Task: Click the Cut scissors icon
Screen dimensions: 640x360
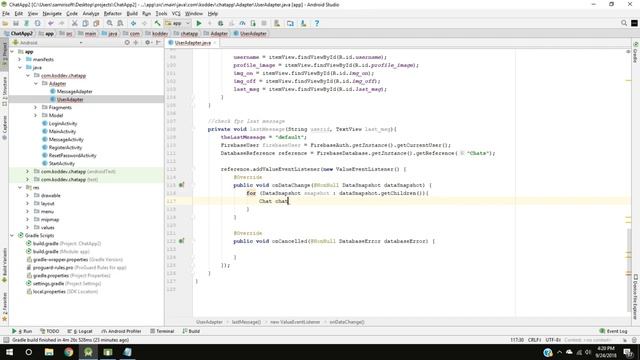Action: (x=75, y=23)
